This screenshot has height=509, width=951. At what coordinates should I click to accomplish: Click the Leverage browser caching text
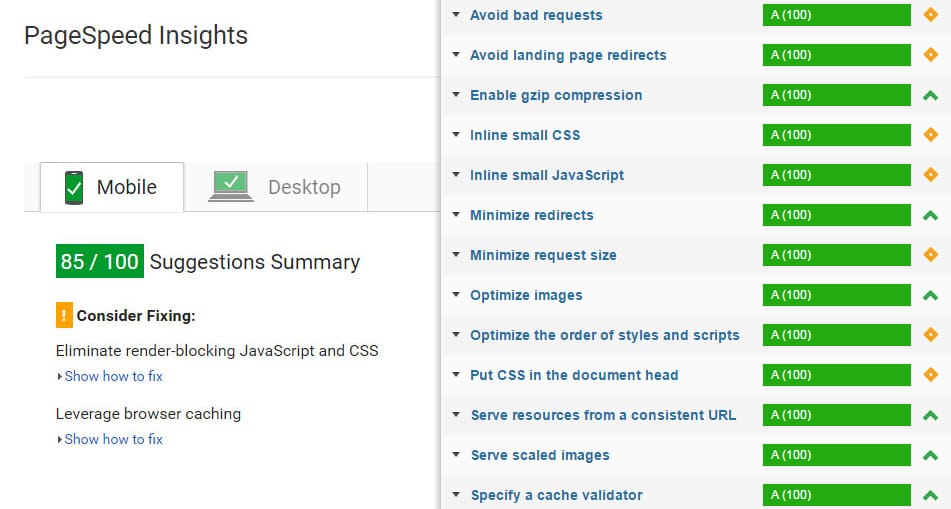pos(149,414)
